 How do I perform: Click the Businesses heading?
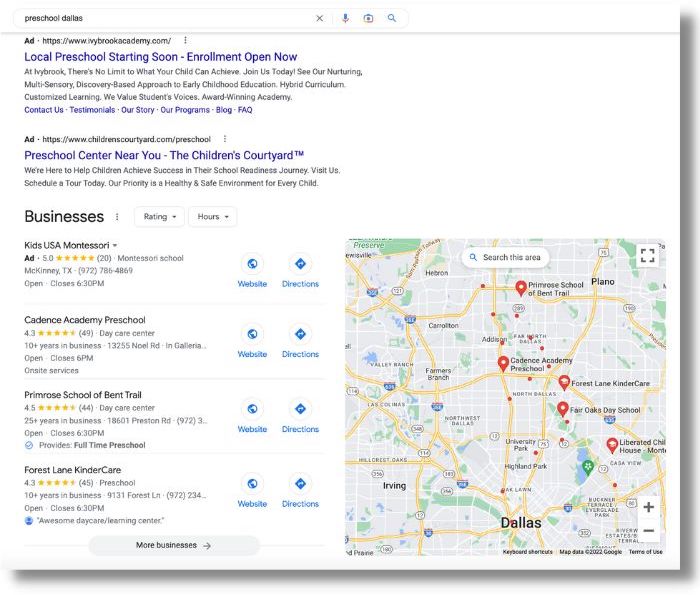[64, 216]
